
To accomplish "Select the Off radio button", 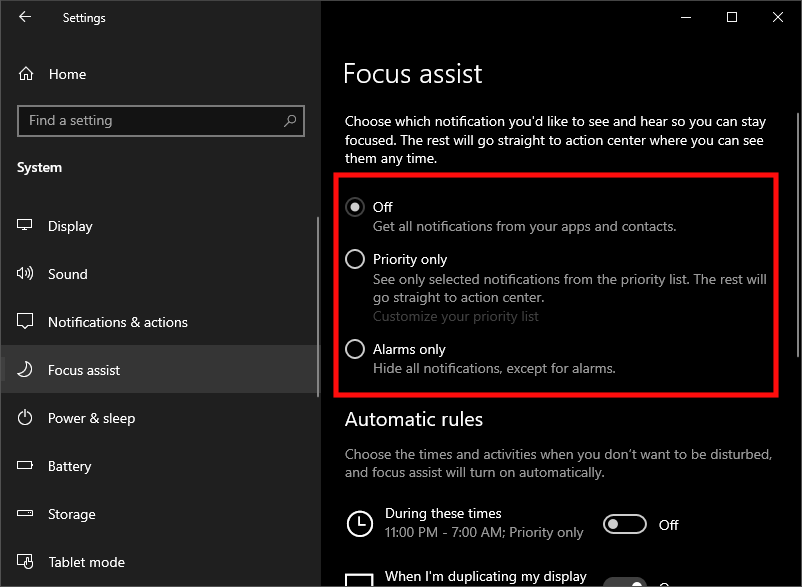I will pyautogui.click(x=355, y=207).
